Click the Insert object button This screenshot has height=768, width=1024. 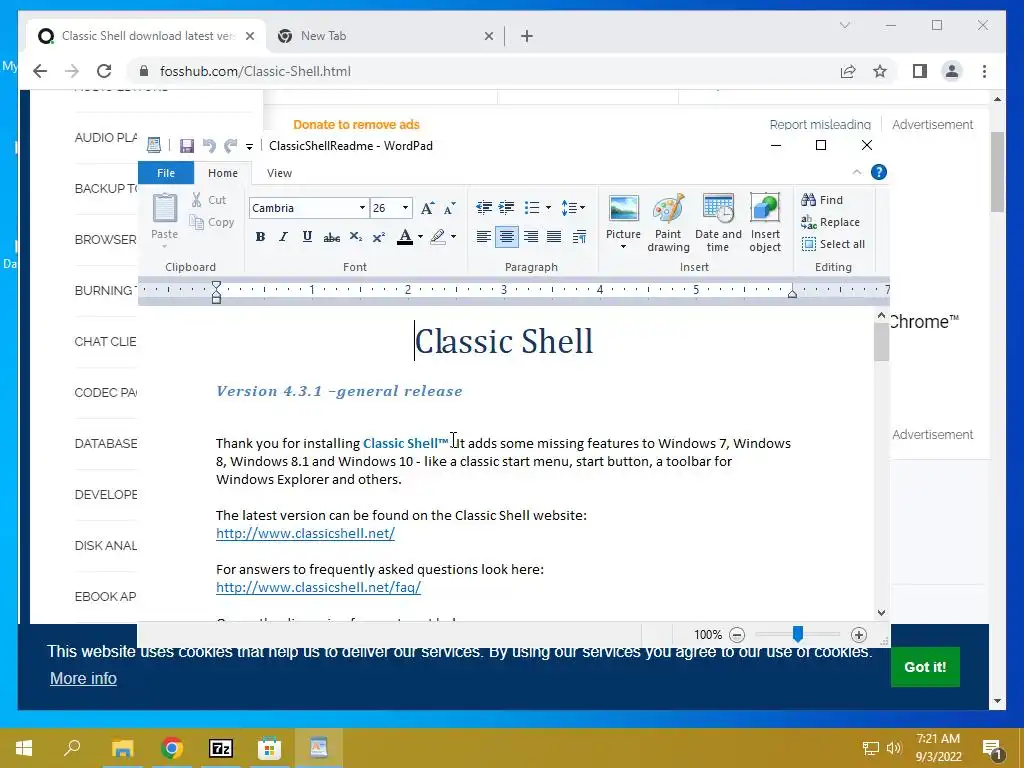click(x=765, y=223)
